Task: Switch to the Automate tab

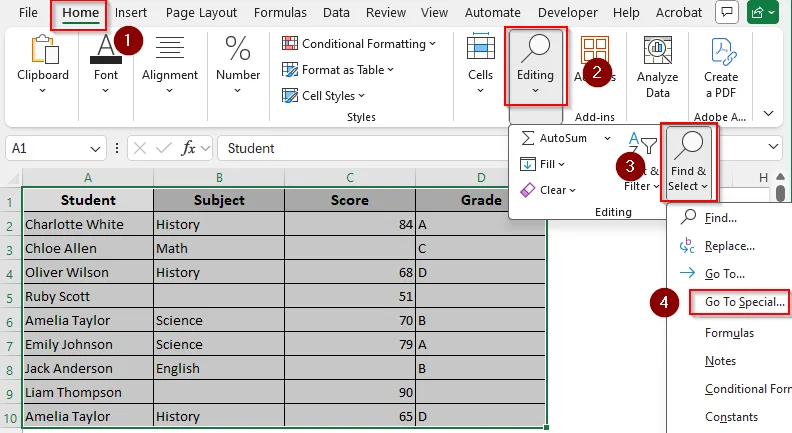Action: 492,13
